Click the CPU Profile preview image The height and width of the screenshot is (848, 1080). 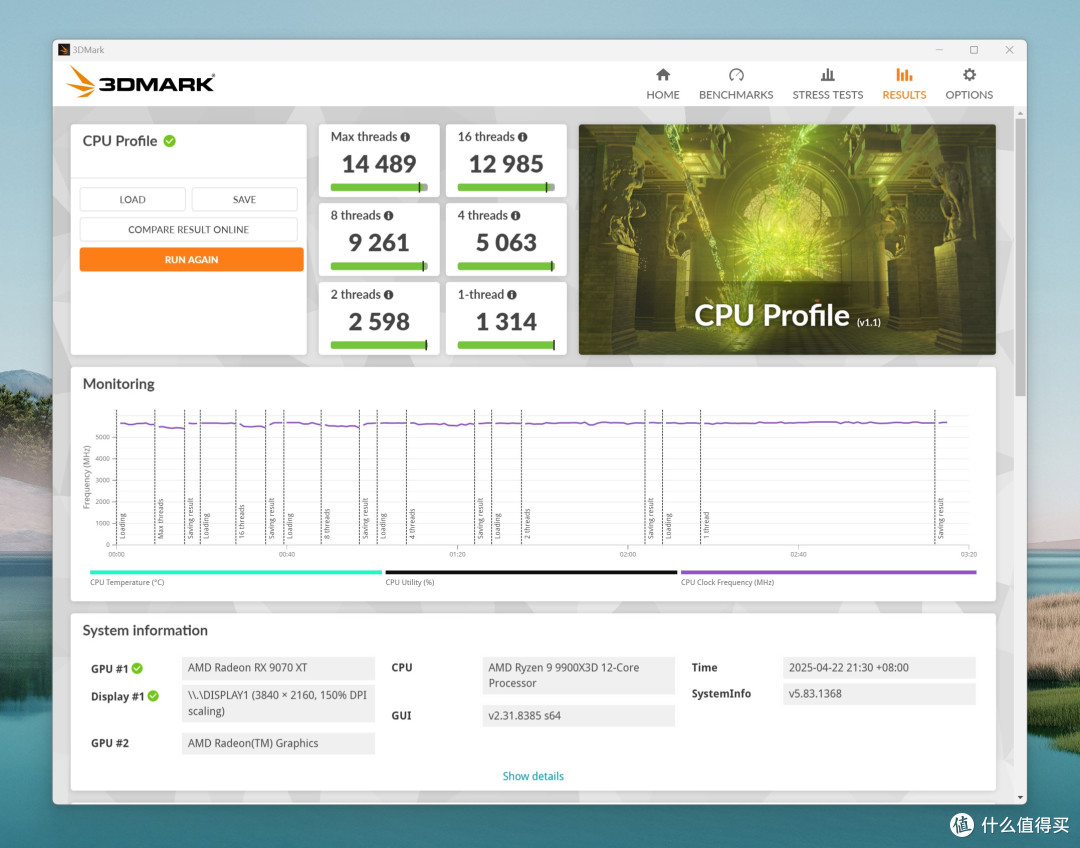pyautogui.click(x=787, y=239)
